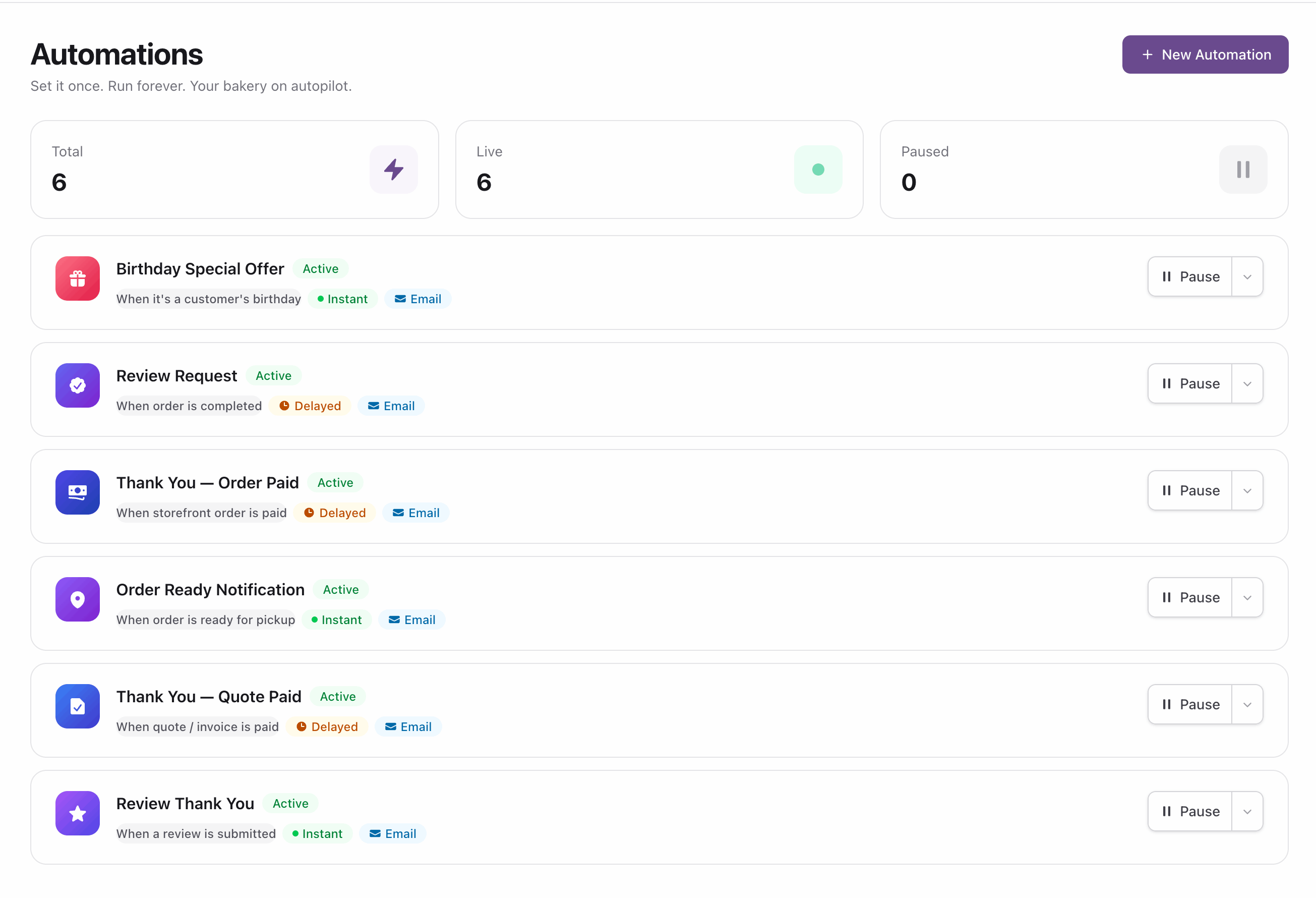Expand the options chevron for Order Ready Notification

tap(1247, 597)
